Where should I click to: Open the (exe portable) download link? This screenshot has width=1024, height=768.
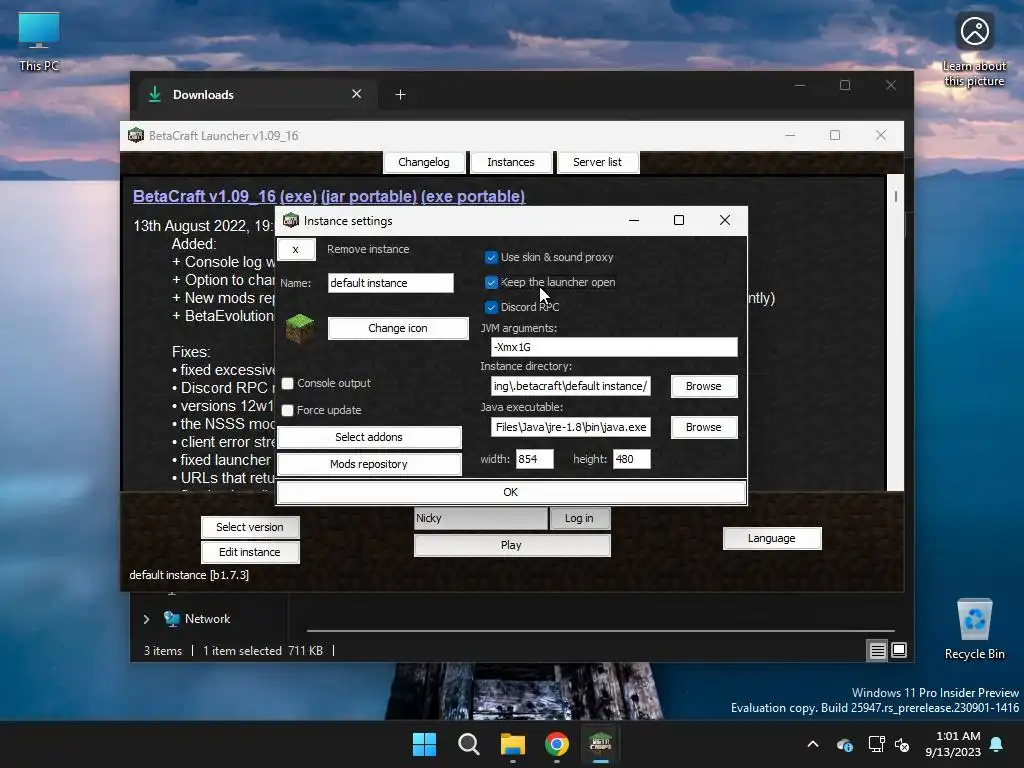473,196
